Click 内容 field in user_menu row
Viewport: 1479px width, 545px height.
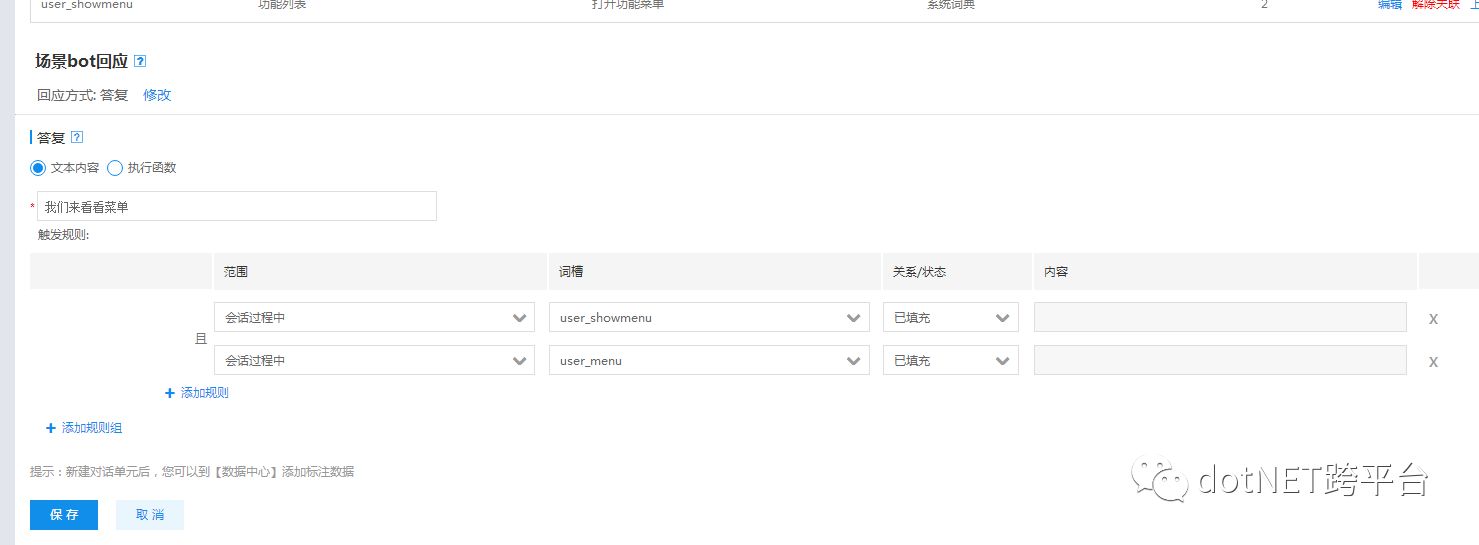1220,360
